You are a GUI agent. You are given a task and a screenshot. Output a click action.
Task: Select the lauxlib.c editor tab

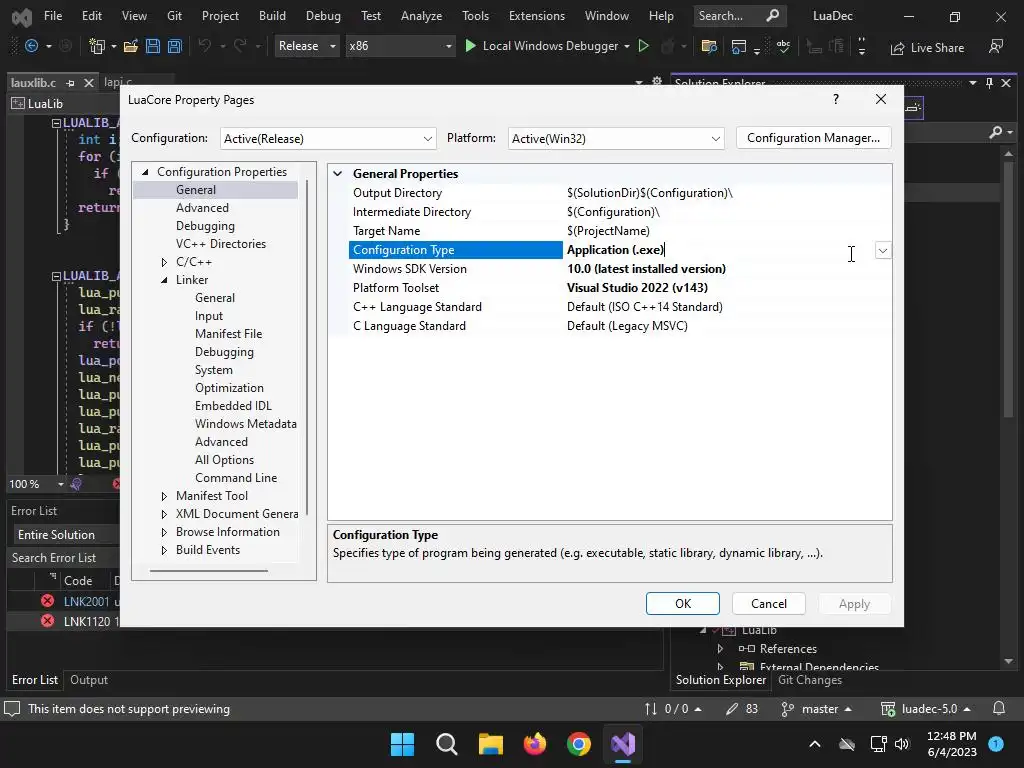pos(33,83)
